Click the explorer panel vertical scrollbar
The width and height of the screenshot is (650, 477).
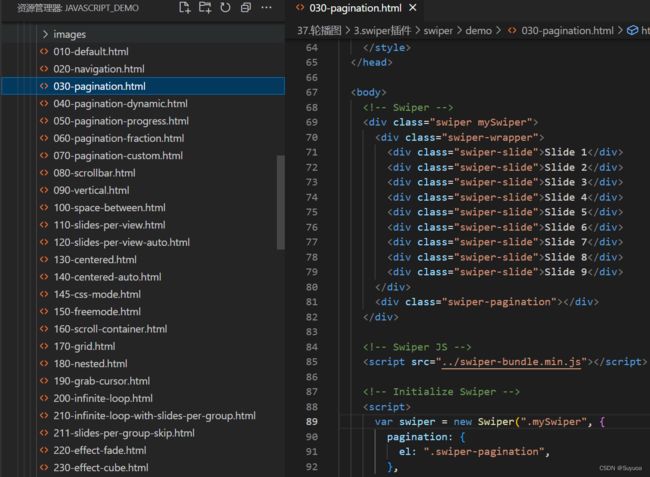pos(281,203)
